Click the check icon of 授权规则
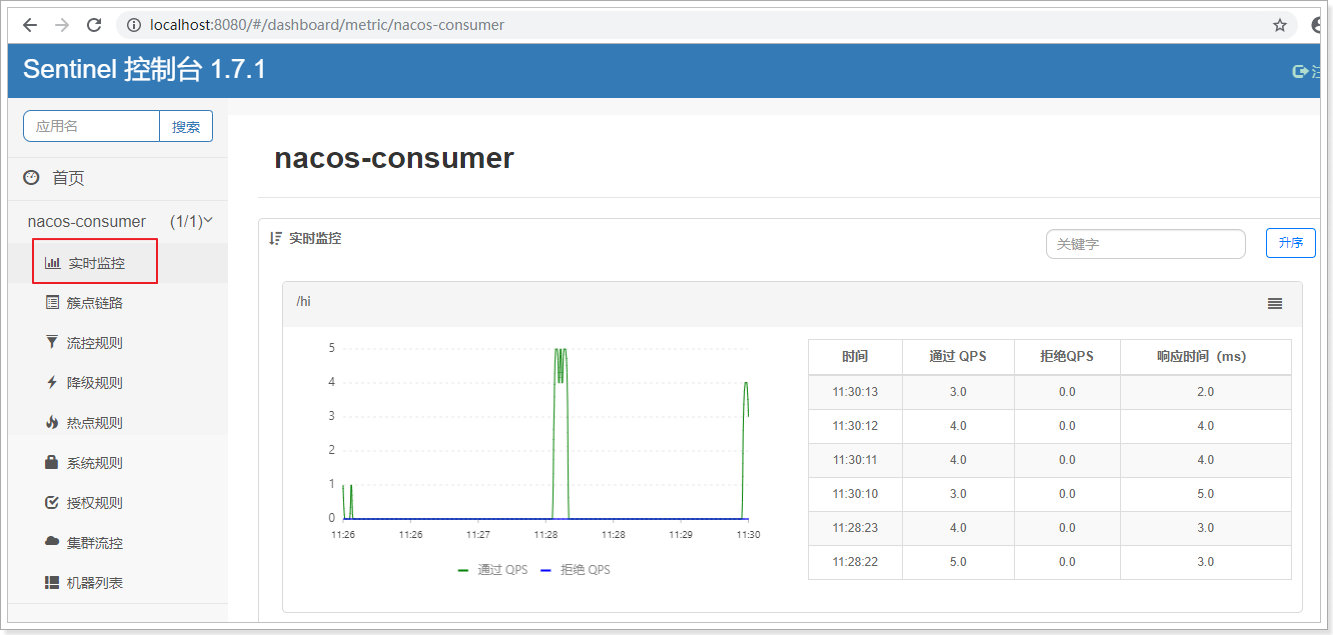 [52, 502]
